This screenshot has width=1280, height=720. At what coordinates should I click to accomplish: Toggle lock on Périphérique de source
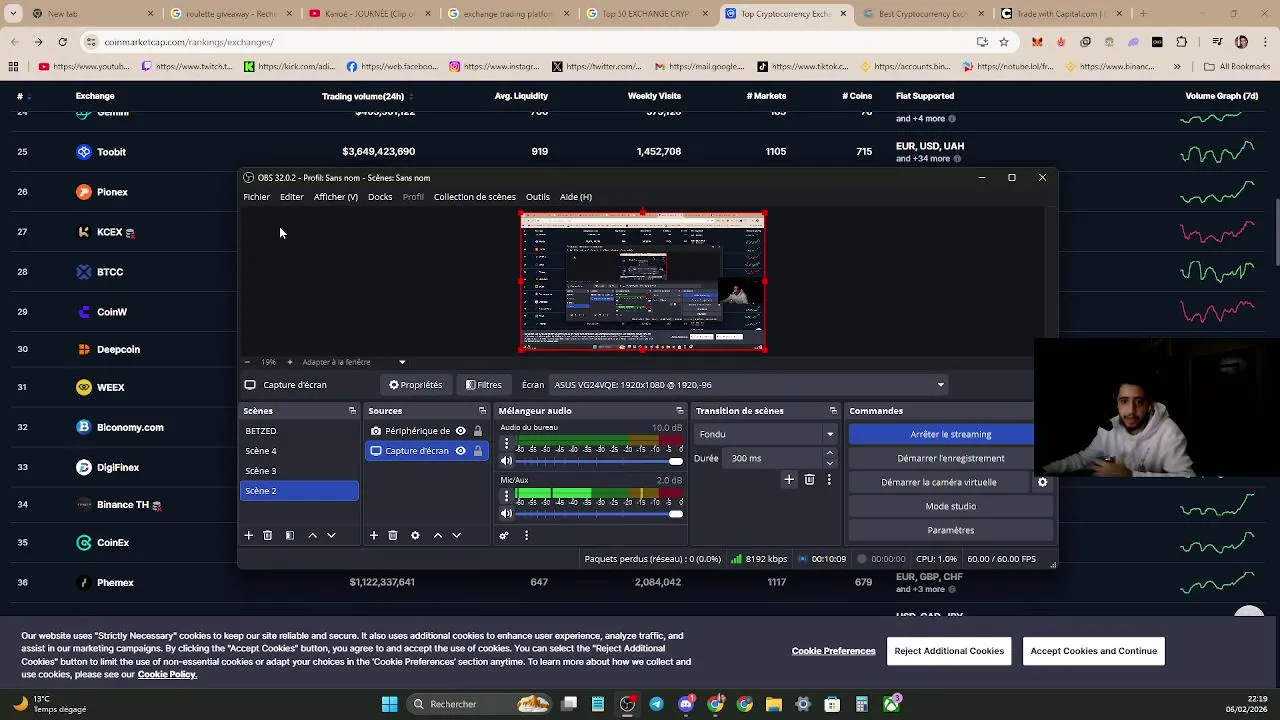pyautogui.click(x=478, y=431)
